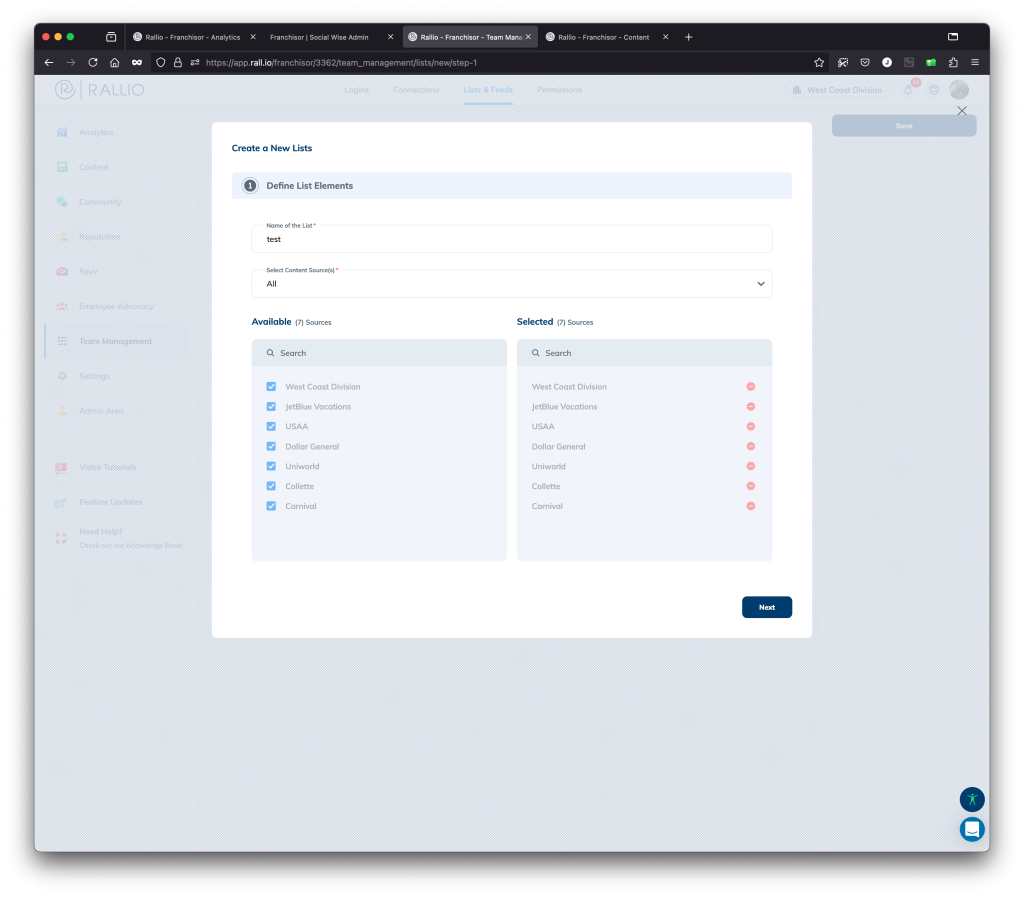Click the Next button
Screen dimensions: 1024x897
[x=766, y=607]
